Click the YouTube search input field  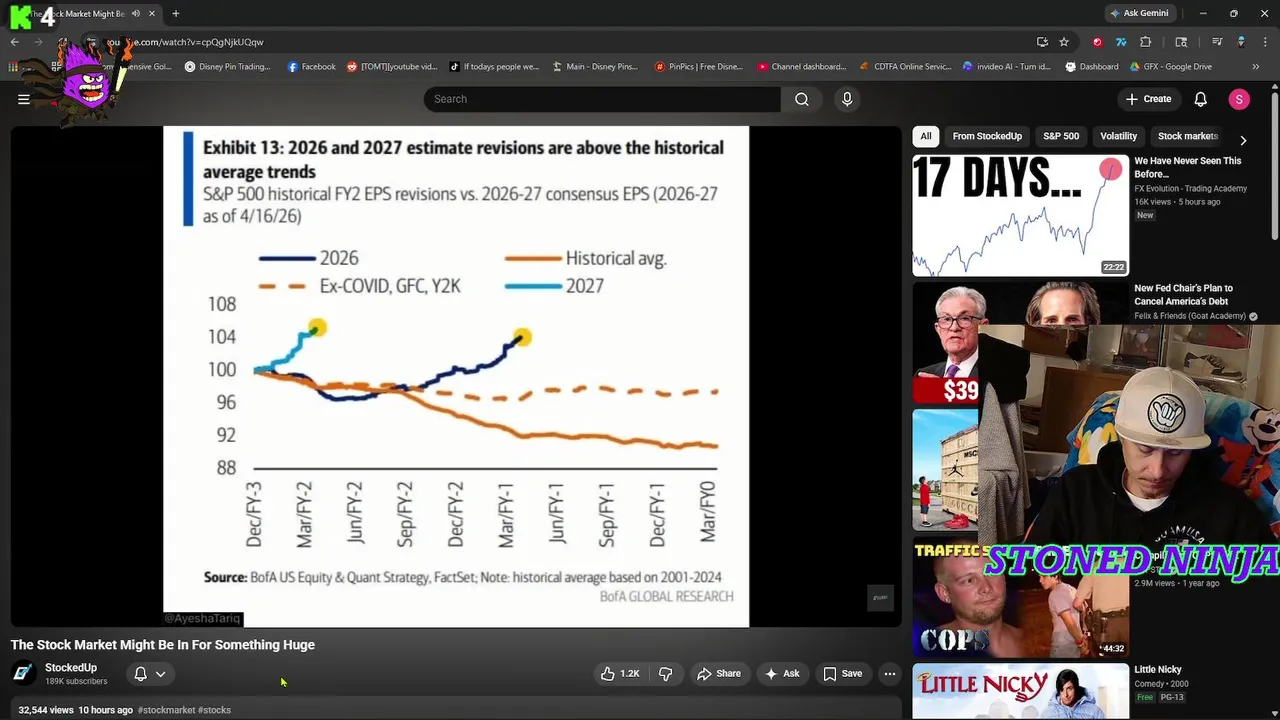coord(602,99)
